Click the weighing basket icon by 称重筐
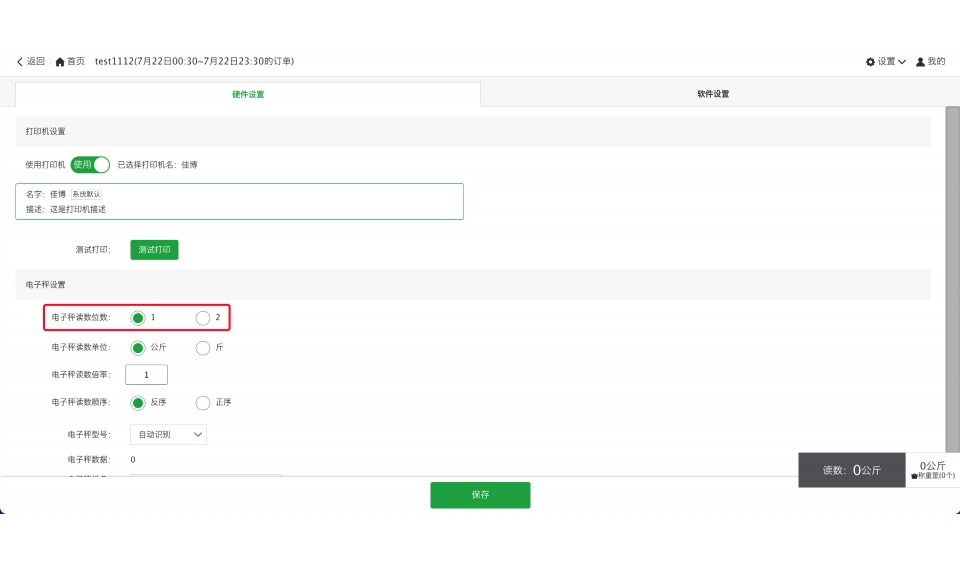This screenshot has height=561, width=960. pos(914,476)
